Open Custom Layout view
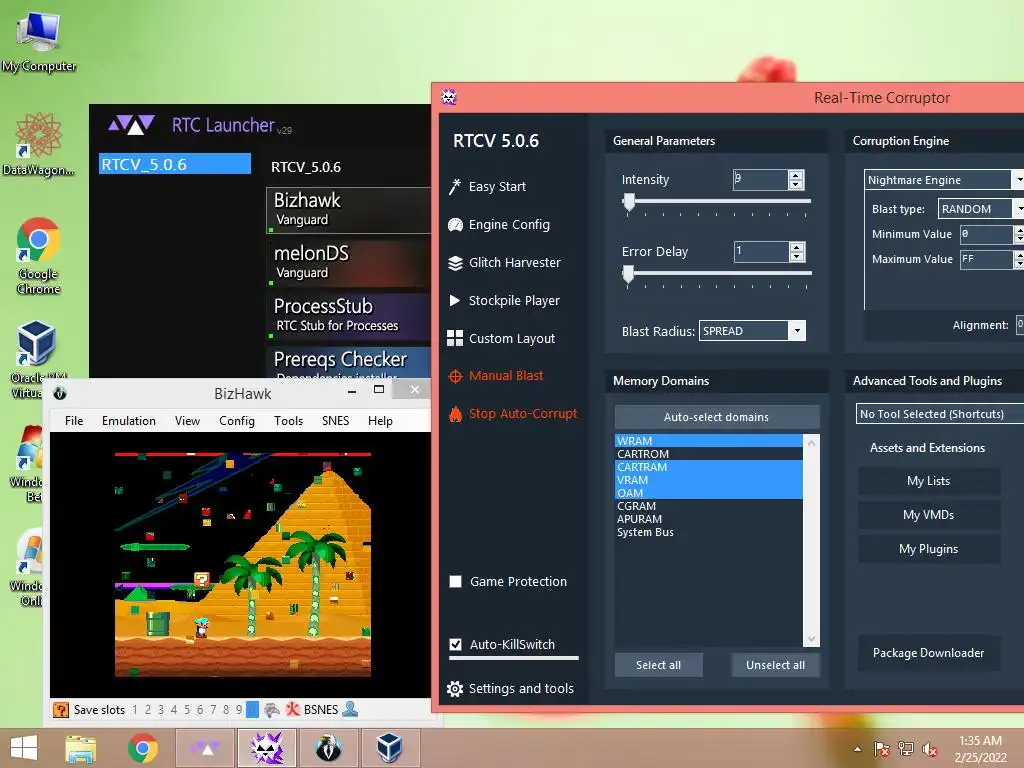Screen dimensions: 1024x768 (502, 338)
